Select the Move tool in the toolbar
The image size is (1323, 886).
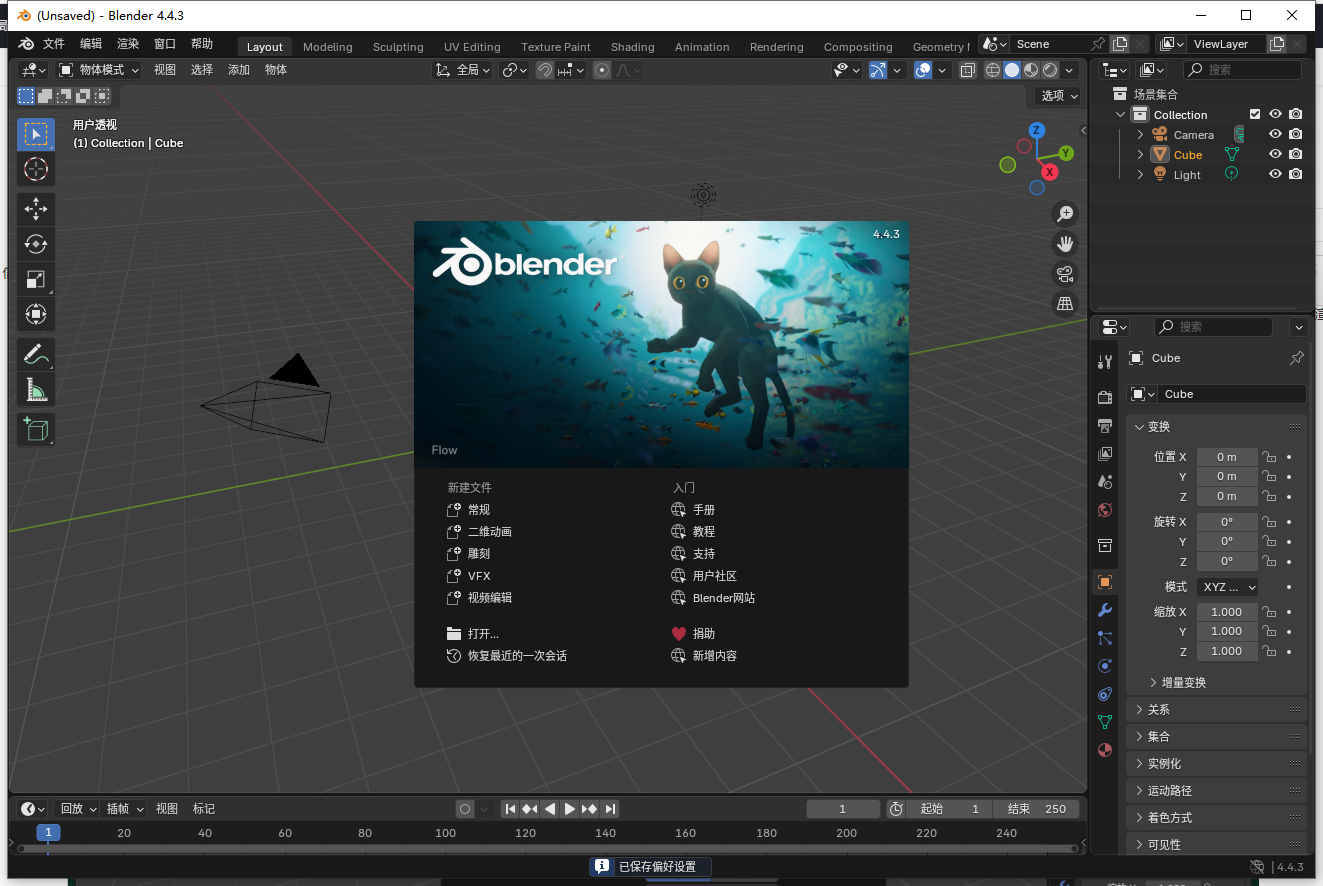click(36, 209)
